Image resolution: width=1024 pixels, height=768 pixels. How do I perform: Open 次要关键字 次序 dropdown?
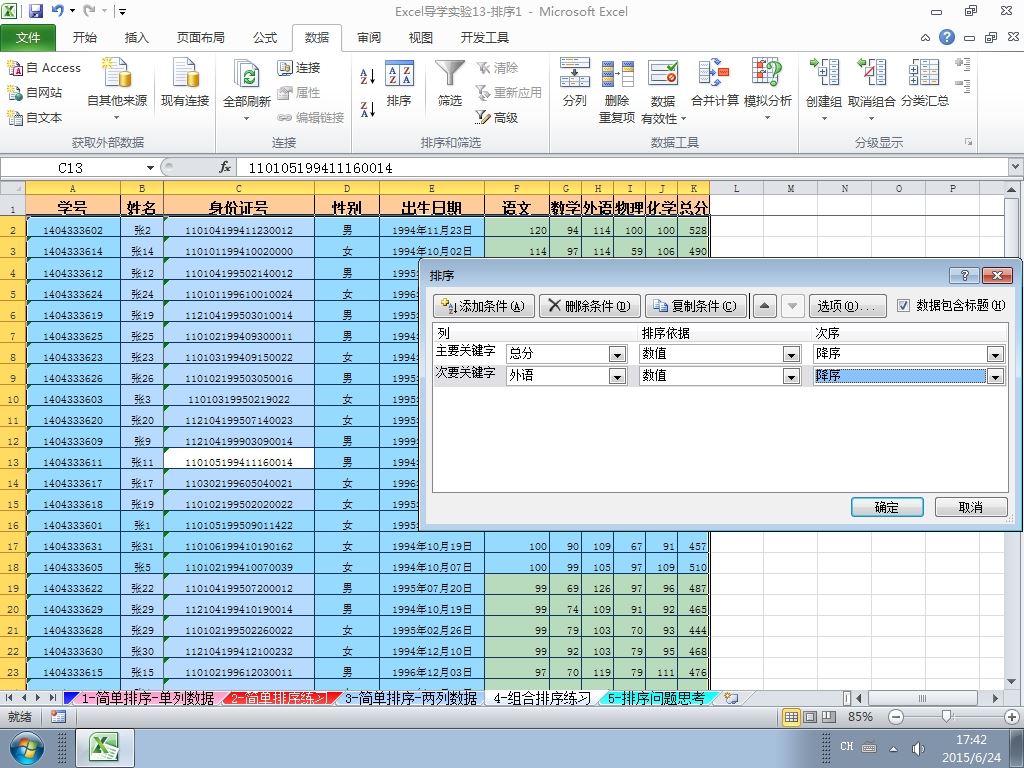[x=995, y=376]
